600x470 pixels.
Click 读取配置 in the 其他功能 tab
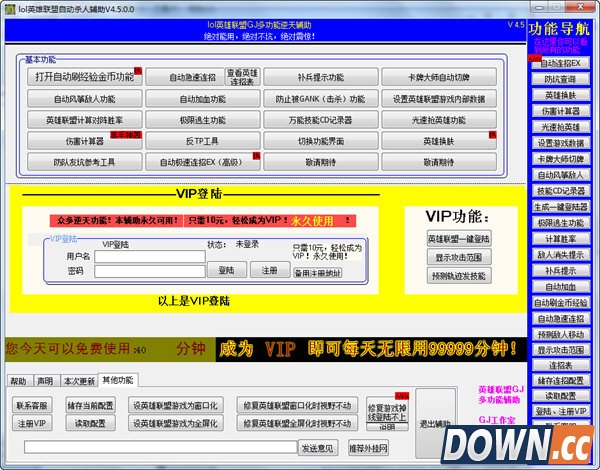tap(90, 423)
